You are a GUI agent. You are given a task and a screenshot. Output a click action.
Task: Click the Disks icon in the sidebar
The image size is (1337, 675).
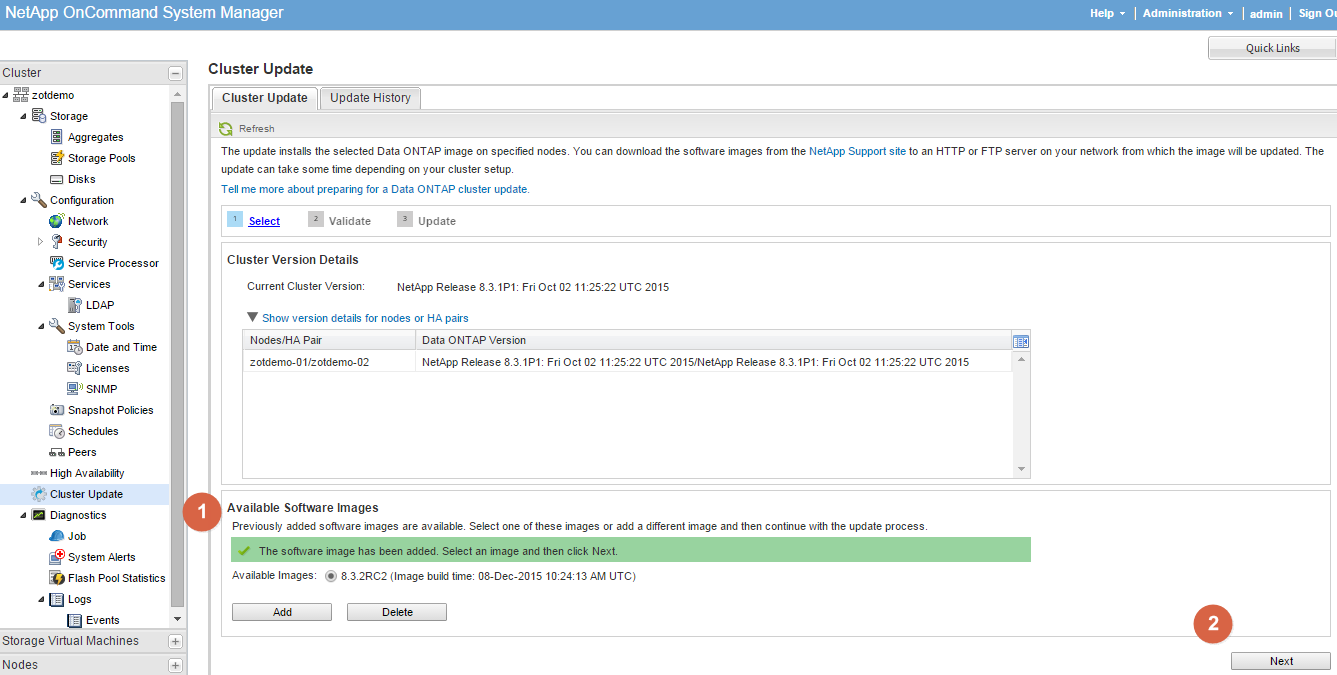[58, 179]
